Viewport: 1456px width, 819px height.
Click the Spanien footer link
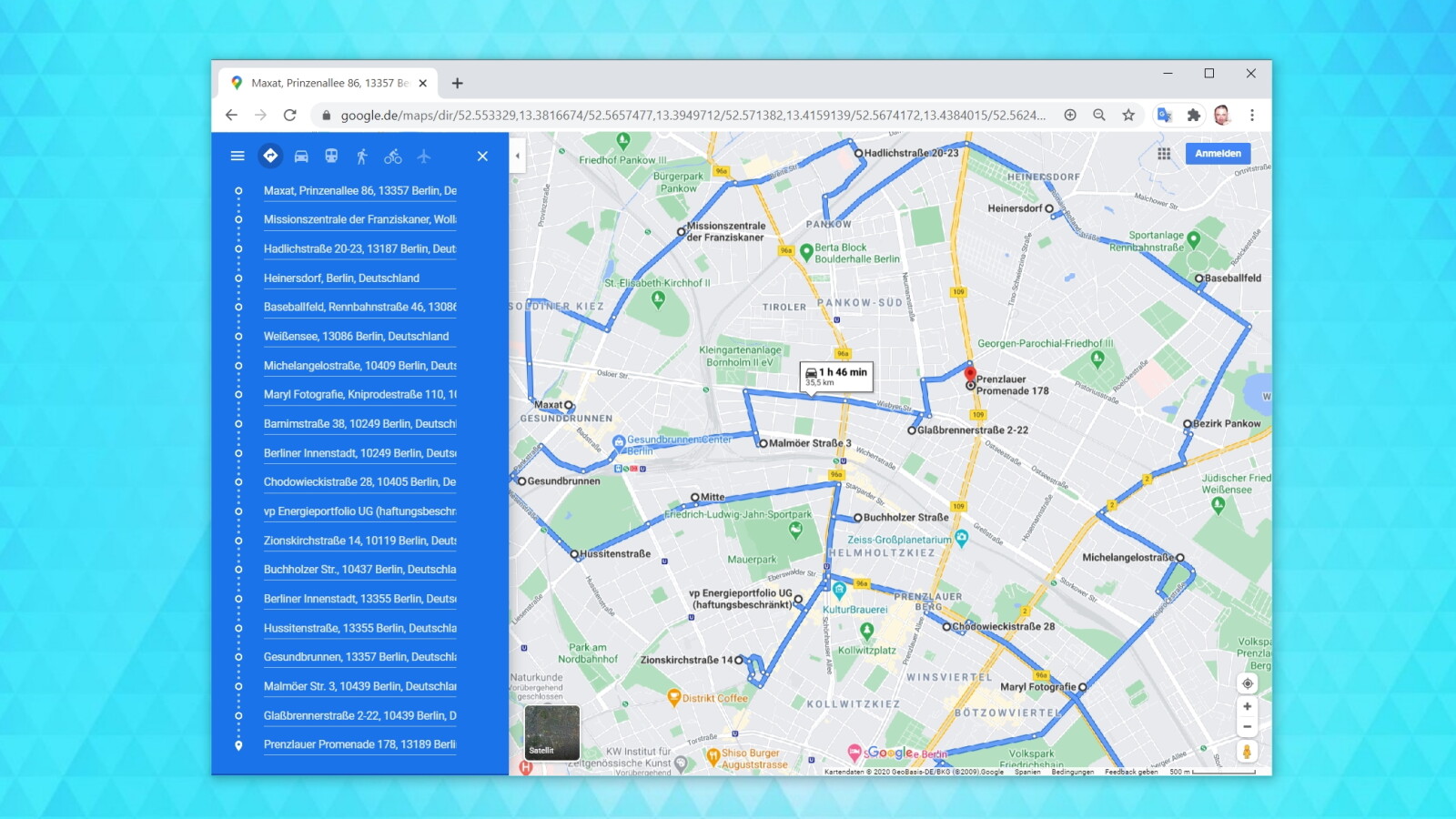[x=1027, y=772]
